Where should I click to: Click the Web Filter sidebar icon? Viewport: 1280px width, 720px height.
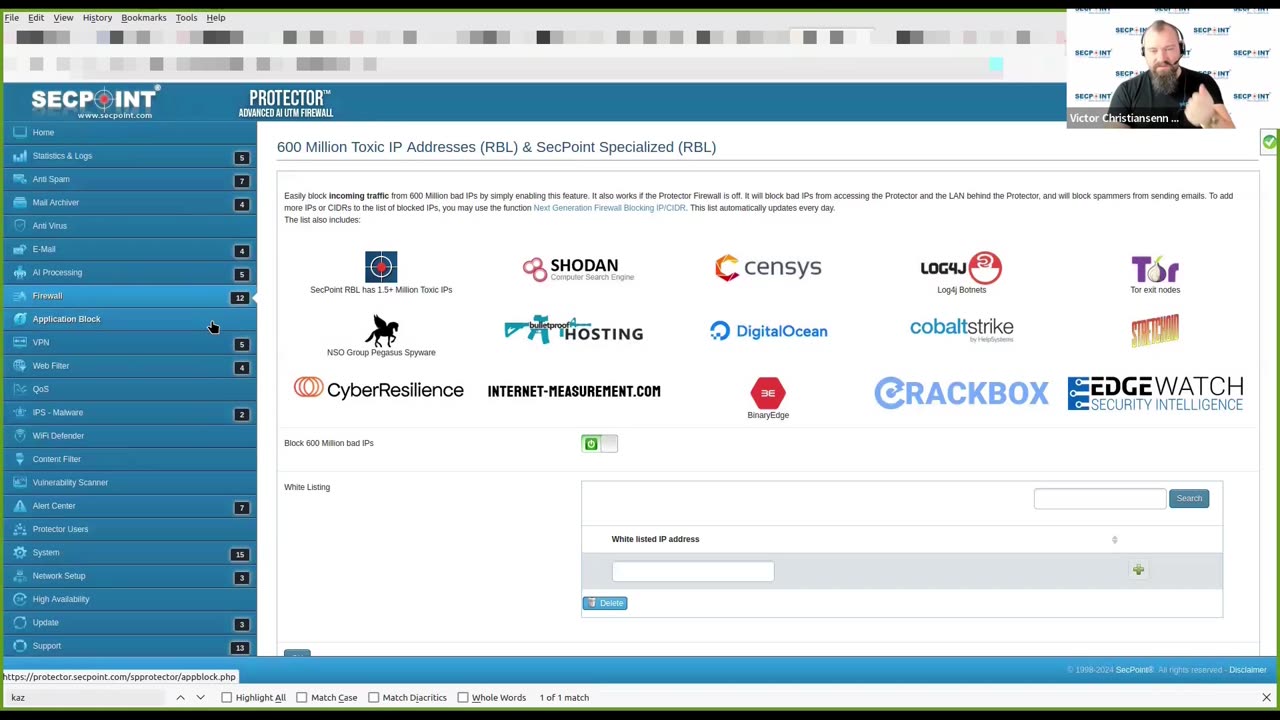pyautogui.click(x=20, y=366)
